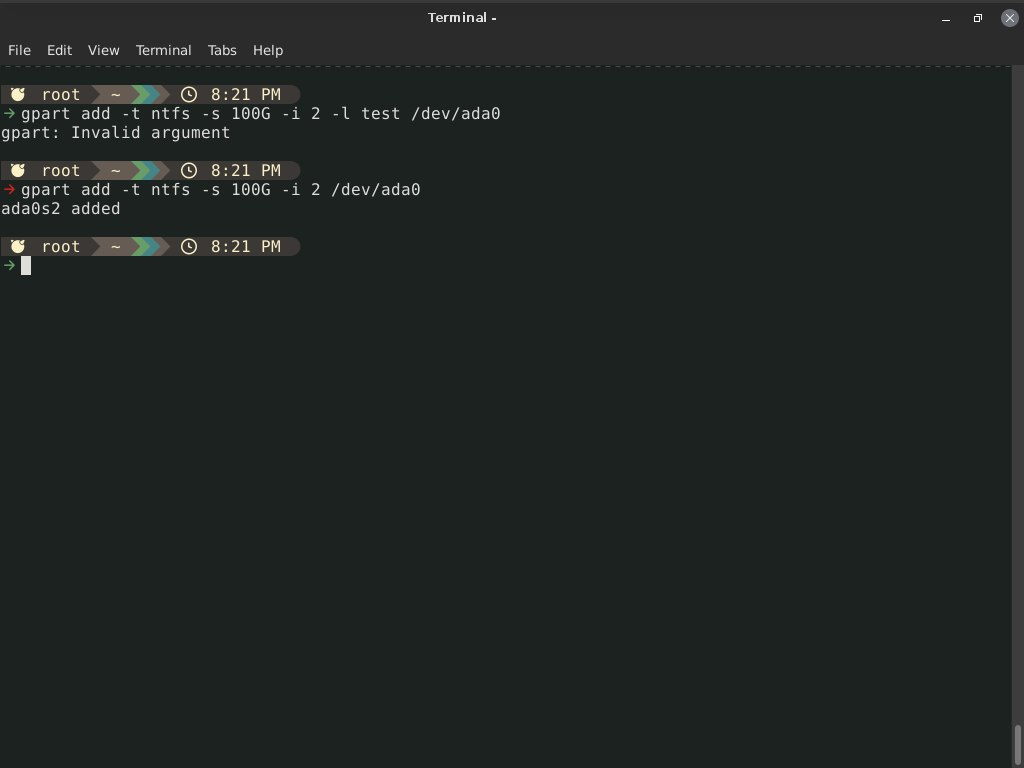This screenshot has width=1024, height=768.
Task: Click the vertical scrollbar thumb
Action: click(x=1018, y=743)
